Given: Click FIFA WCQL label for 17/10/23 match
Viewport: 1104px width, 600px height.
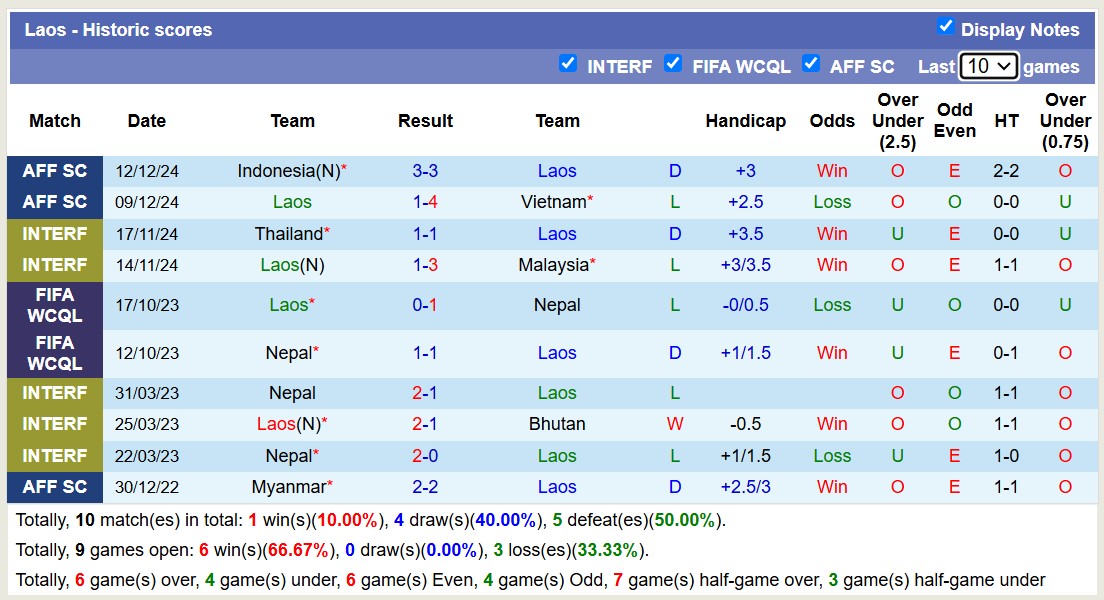Looking at the screenshot, I should point(55,305).
